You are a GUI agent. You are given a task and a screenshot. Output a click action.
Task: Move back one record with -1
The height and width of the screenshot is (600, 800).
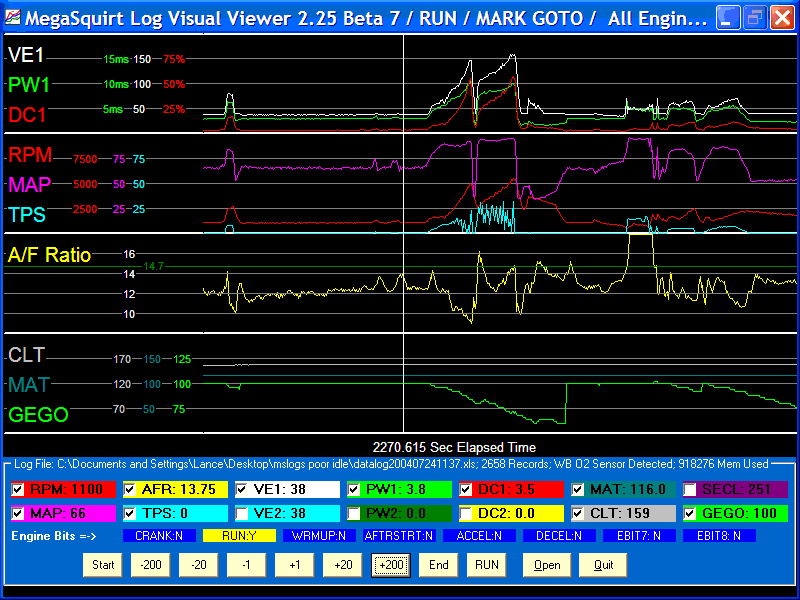247,565
